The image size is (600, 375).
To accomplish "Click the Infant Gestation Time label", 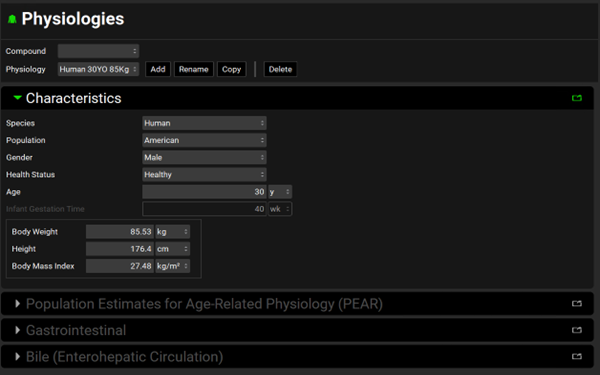I will tap(45, 209).
